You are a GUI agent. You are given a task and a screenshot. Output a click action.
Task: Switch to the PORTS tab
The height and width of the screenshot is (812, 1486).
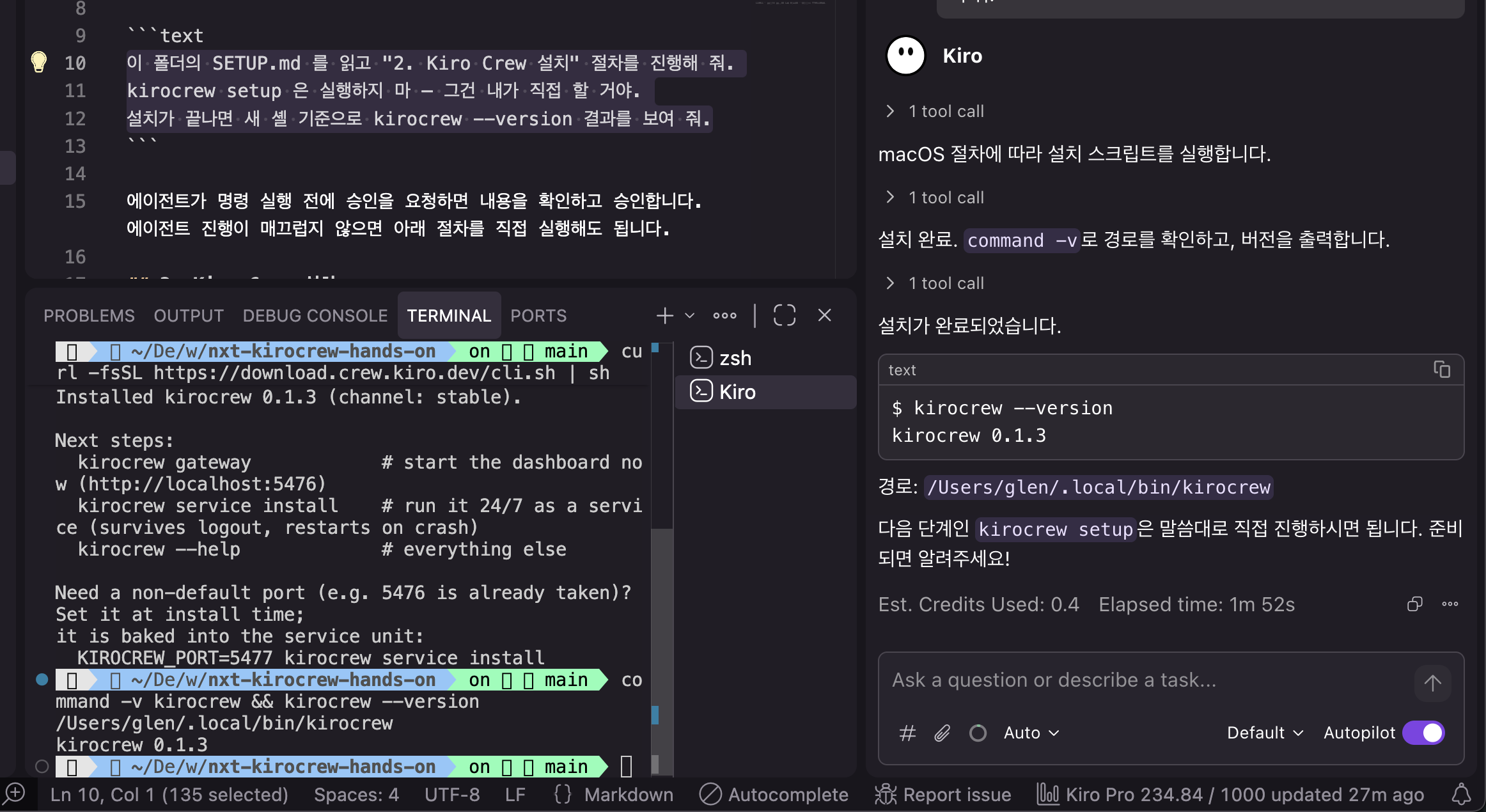coord(538,316)
